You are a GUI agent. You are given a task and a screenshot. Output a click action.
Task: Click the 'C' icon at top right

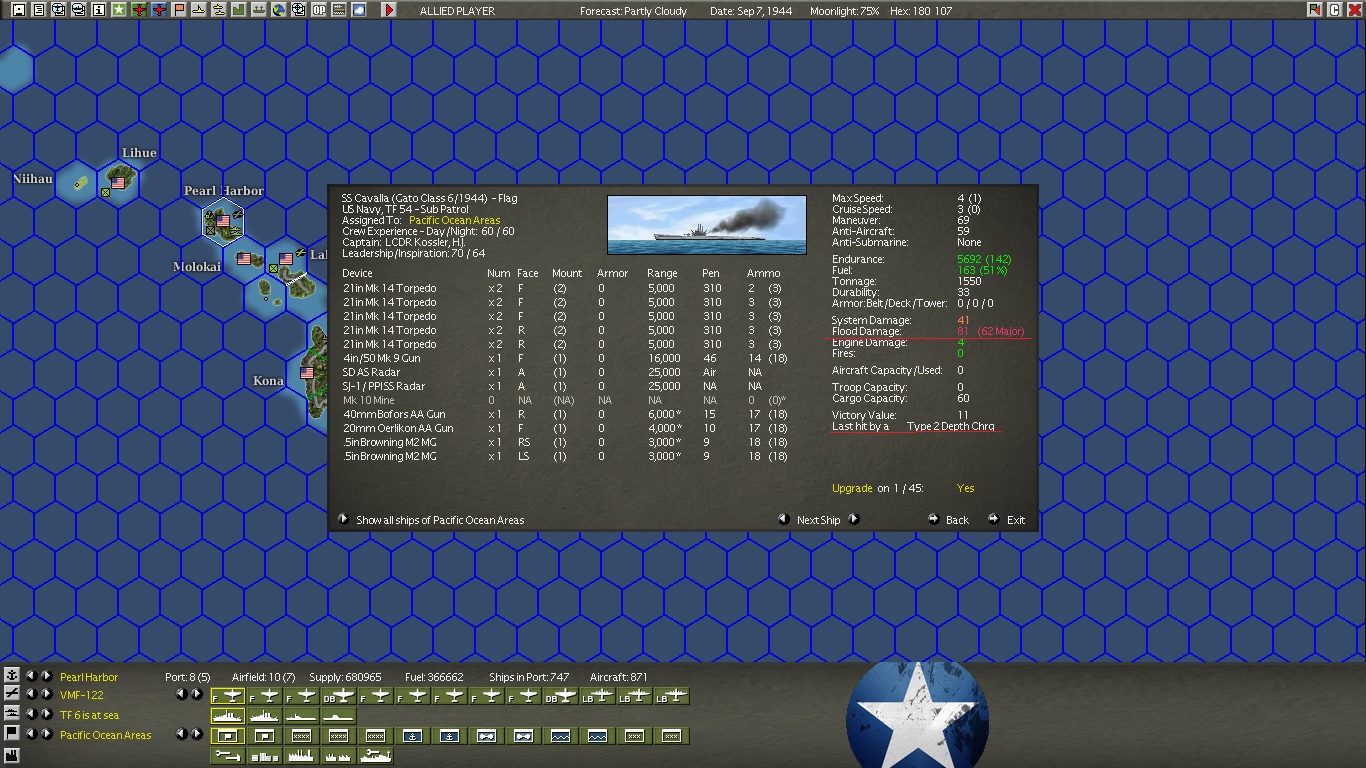tap(1334, 10)
